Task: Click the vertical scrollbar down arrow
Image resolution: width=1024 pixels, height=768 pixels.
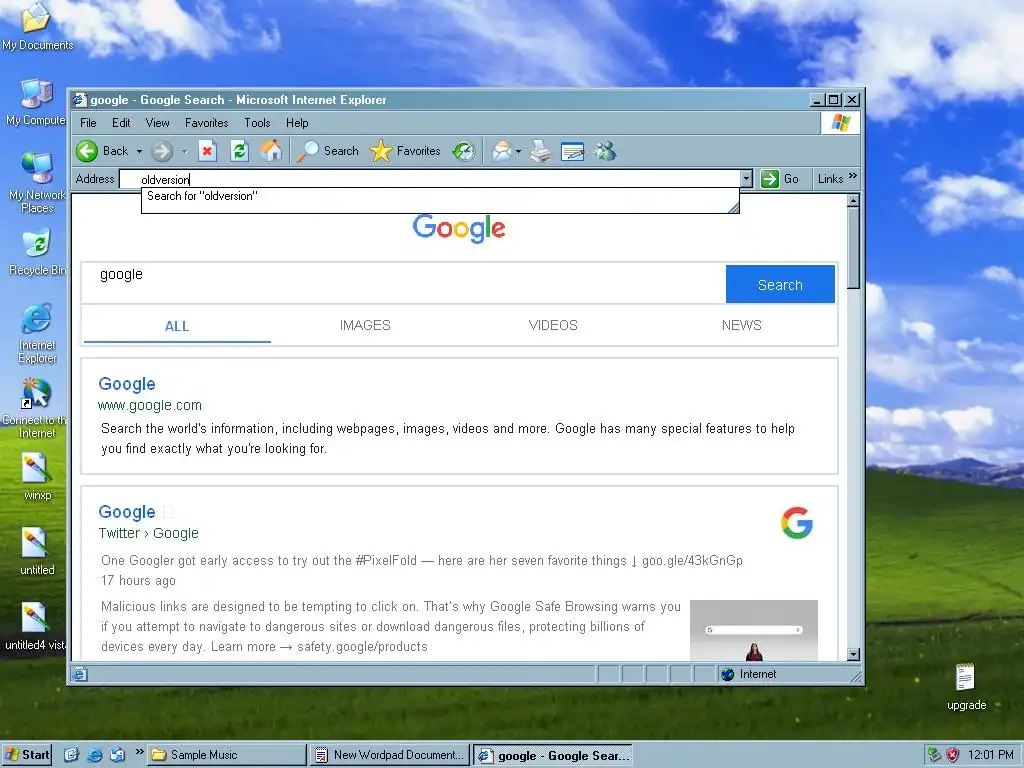Action: point(853,654)
